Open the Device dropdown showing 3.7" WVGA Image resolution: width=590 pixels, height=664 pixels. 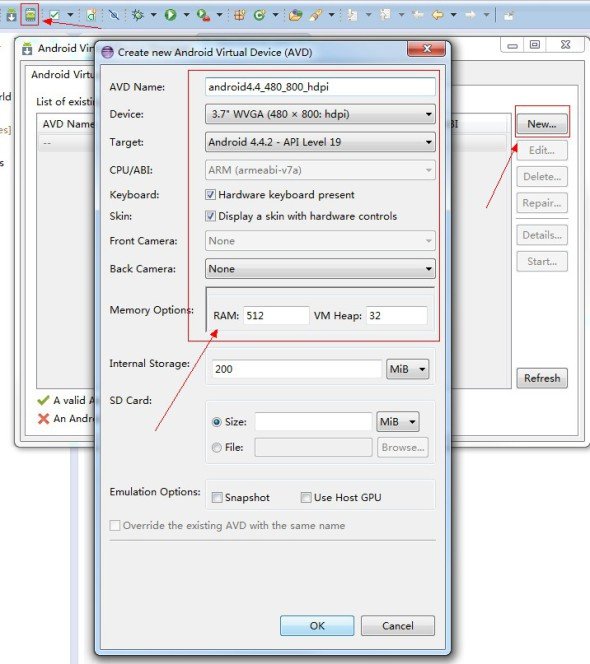click(x=320, y=114)
